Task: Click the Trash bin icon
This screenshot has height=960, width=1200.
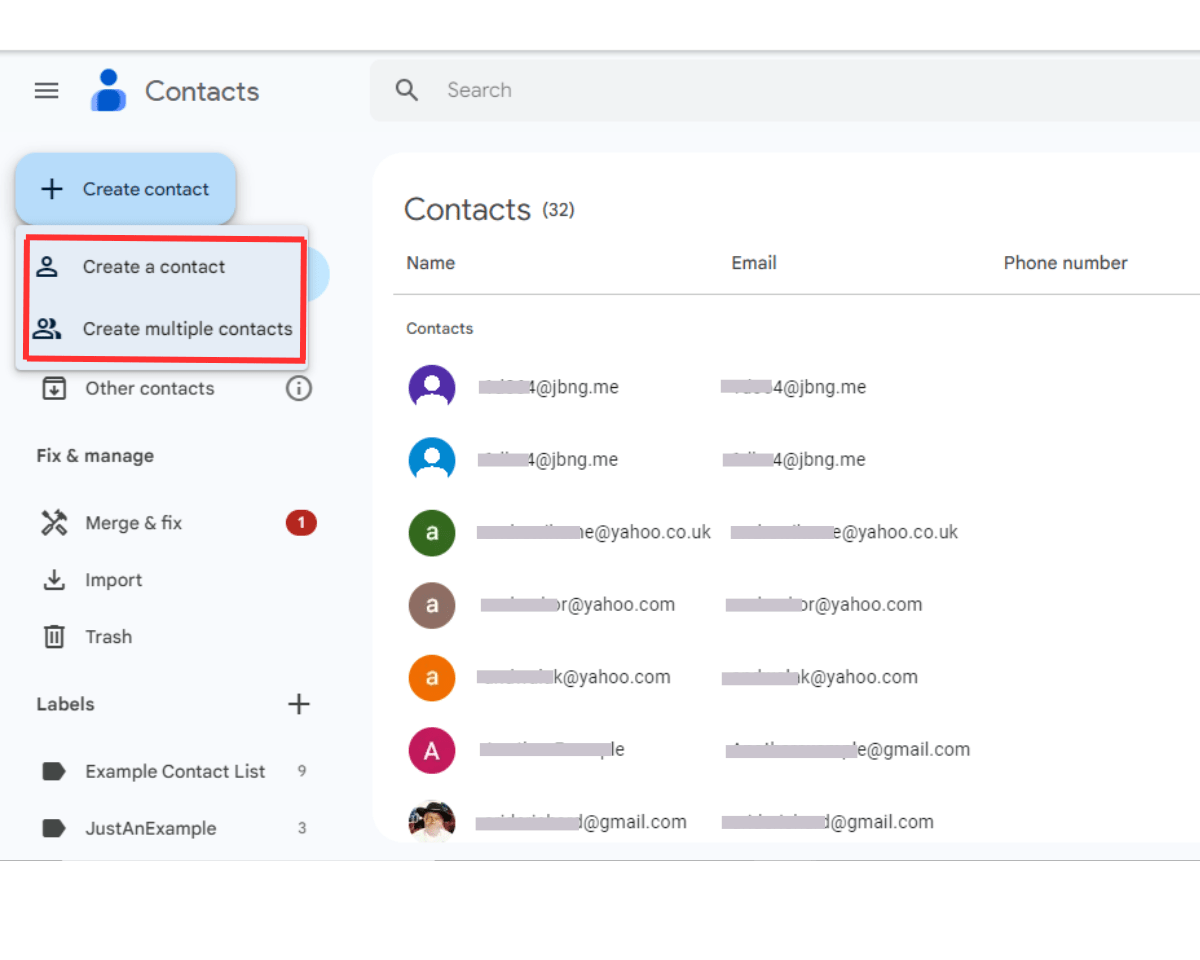Action: coord(54,637)
